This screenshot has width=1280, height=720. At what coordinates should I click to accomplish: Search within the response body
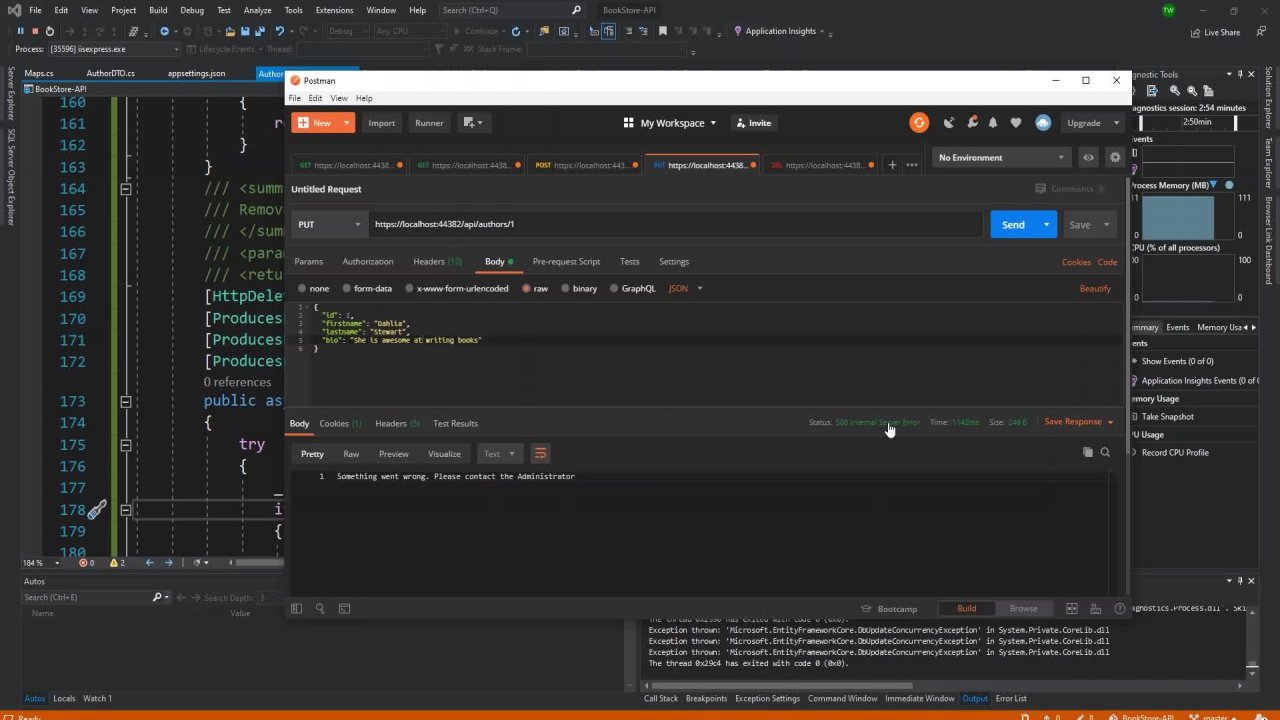point(1105,453)
